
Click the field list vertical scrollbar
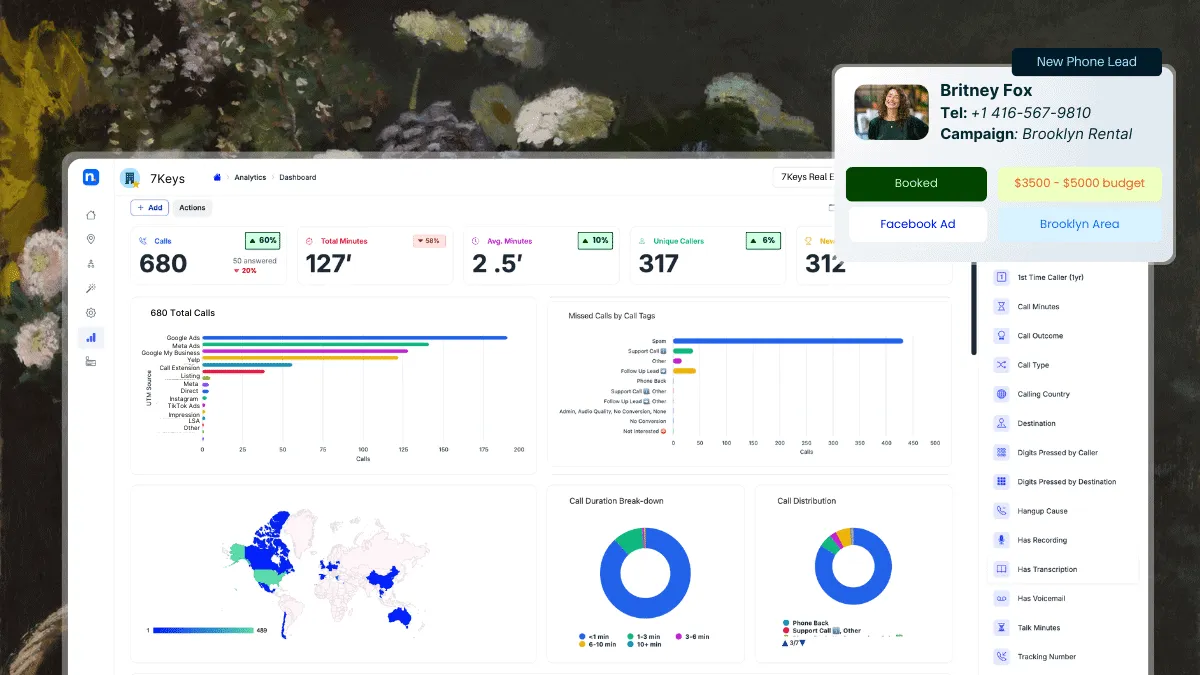click(x=974, y=310)
